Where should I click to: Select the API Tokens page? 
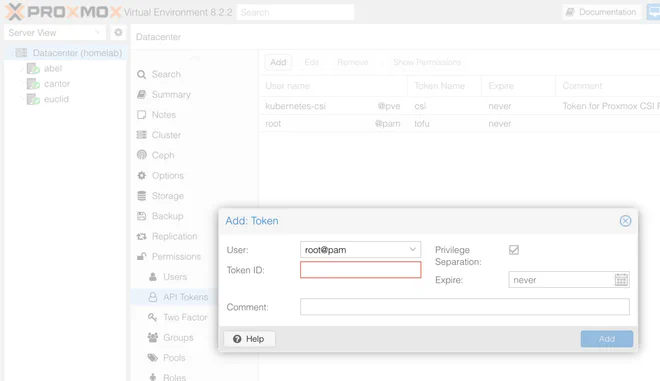185,297
